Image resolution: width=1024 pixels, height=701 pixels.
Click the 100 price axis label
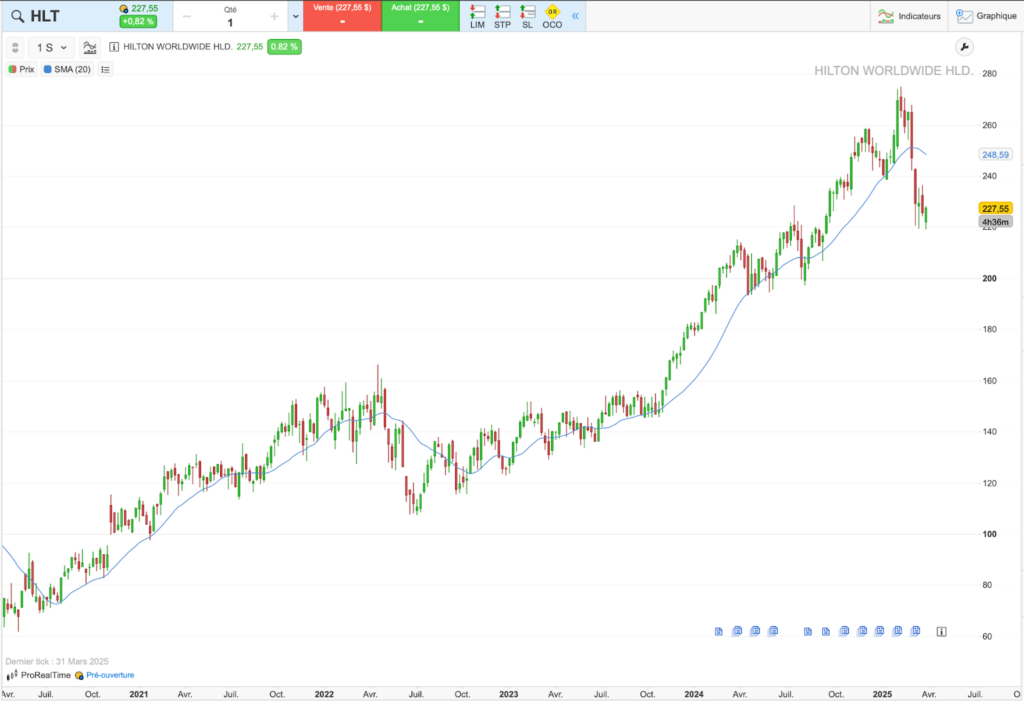coord(989,534)
